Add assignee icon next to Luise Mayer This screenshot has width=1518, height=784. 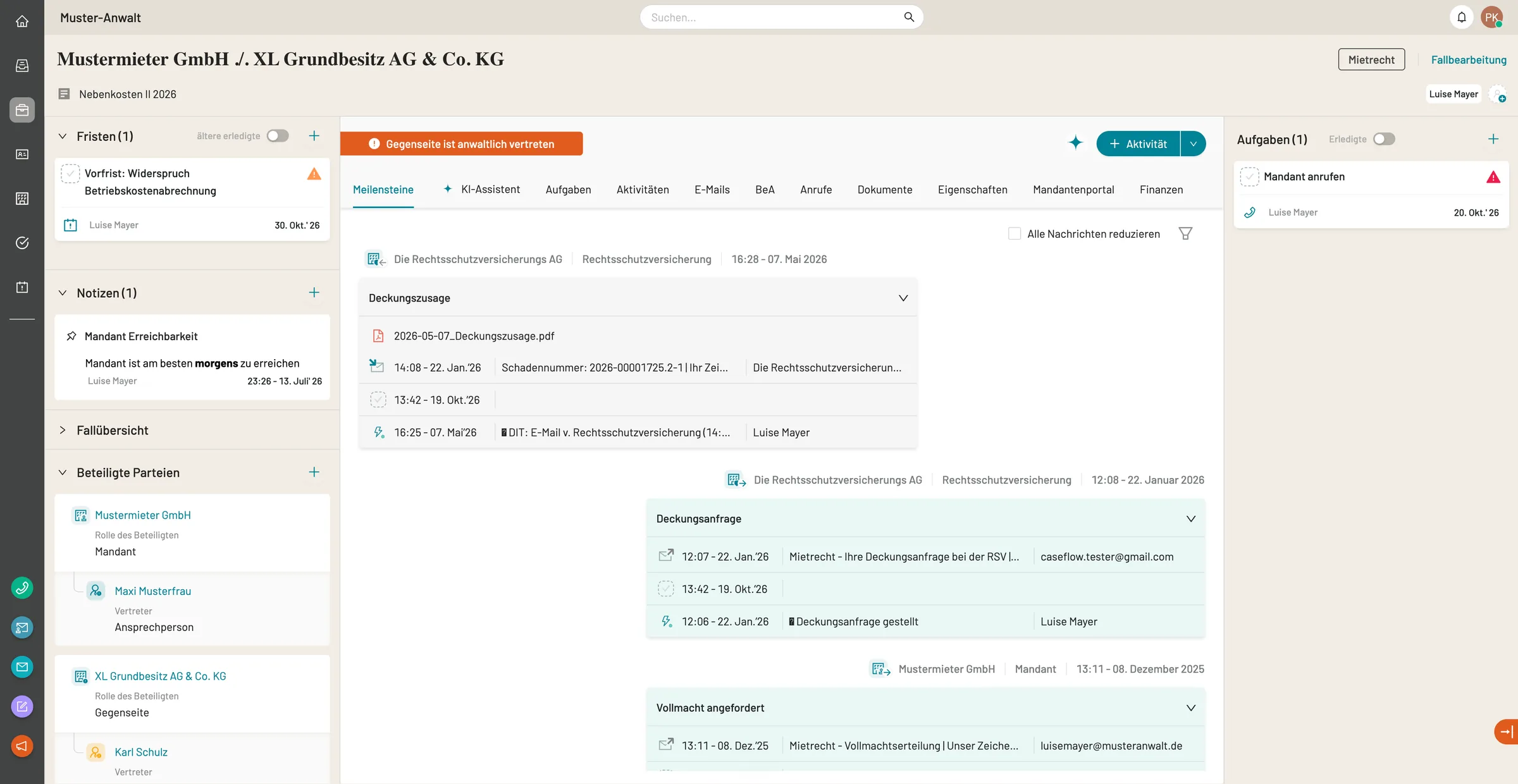click(x=1498, y=95)
